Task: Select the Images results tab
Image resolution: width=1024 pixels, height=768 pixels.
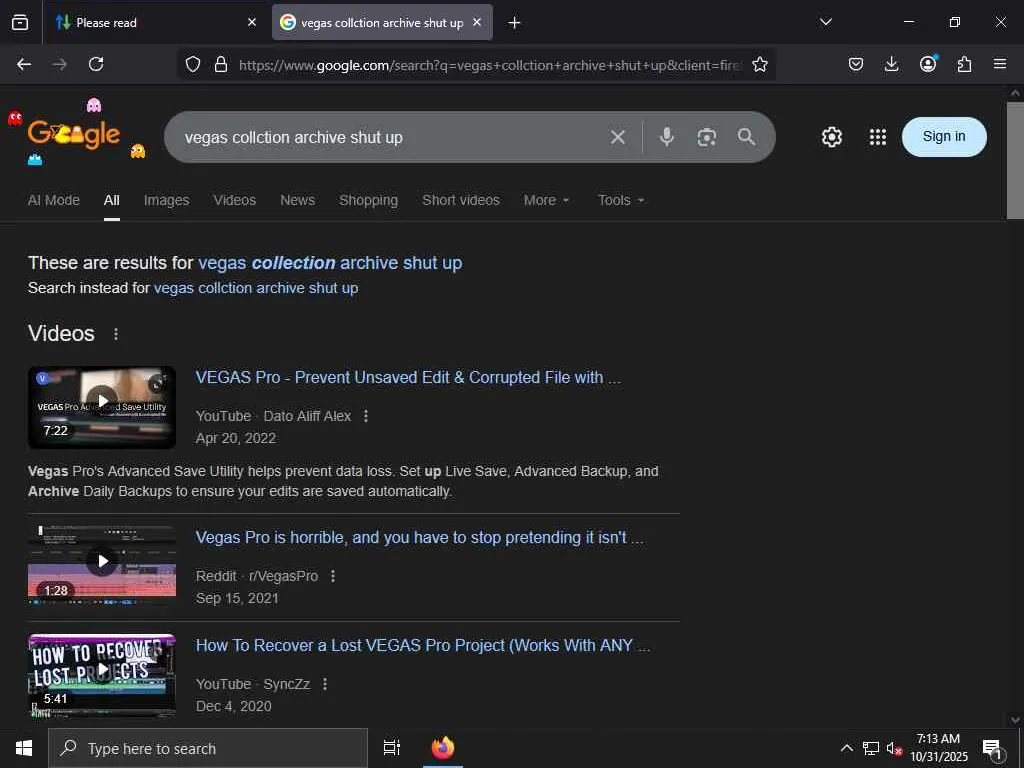Action: pos(167,200)
